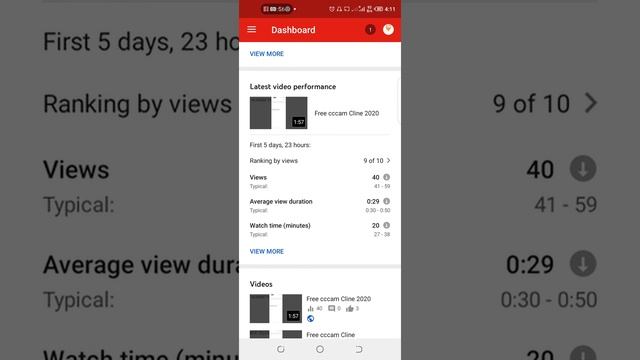Open 'Free cccam Cline 2020' thumbnail in Videos list
This screenshot has height=360, width=640.
click(276, 309)
